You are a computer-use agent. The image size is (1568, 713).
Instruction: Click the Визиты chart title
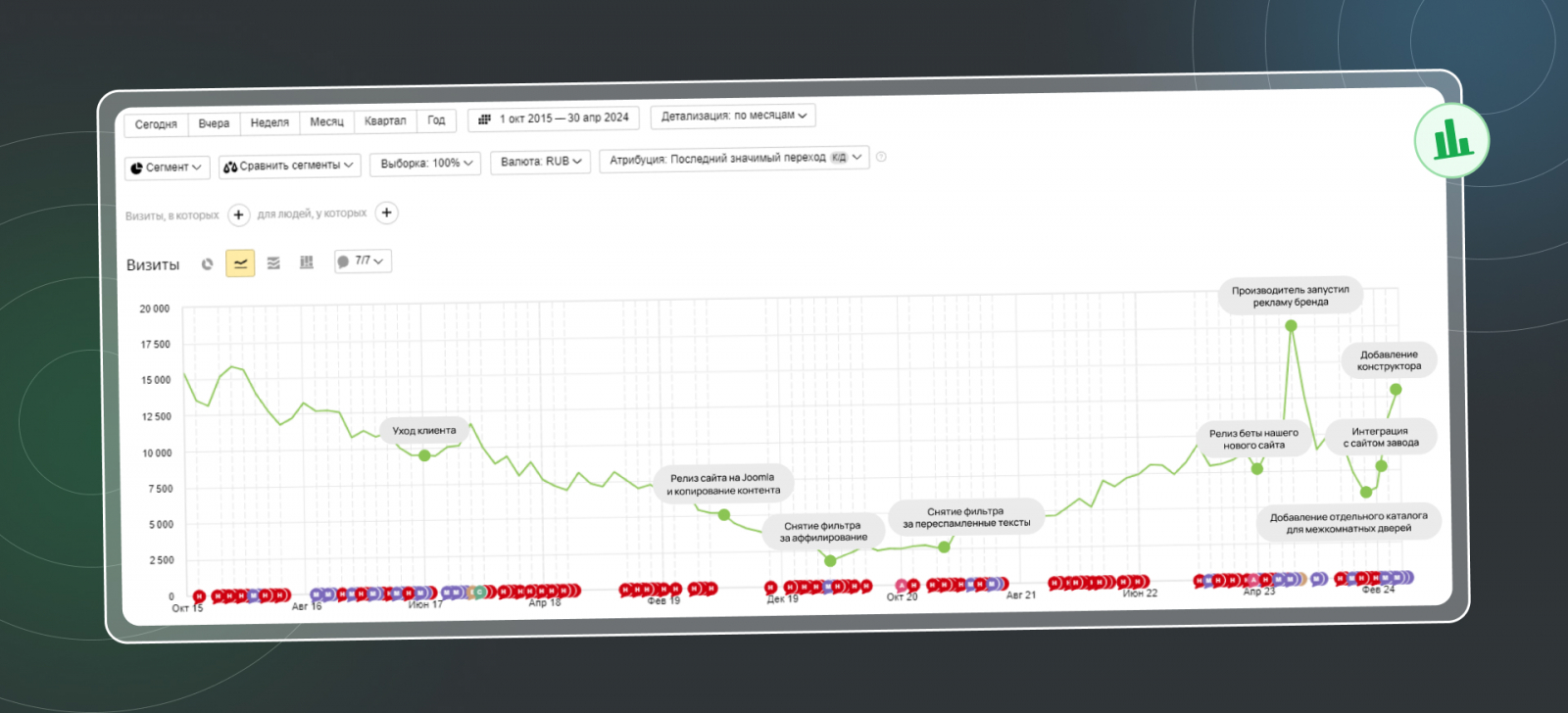pos(153,265)
